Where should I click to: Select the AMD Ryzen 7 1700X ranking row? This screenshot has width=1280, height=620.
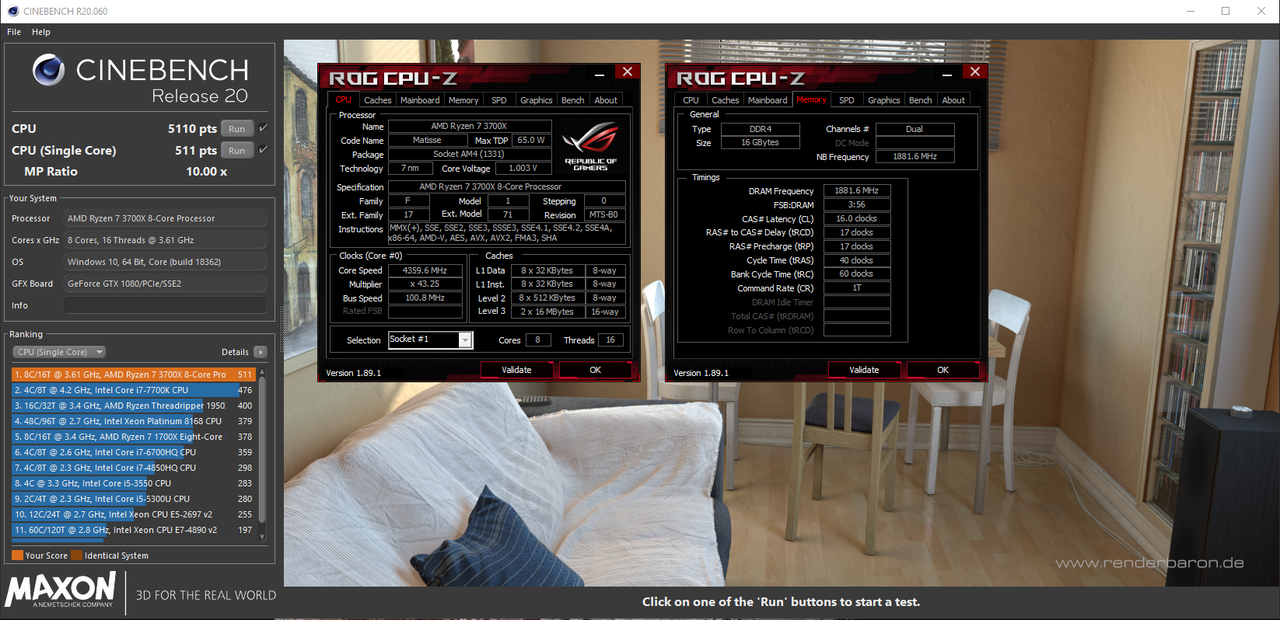coord(134,437)
